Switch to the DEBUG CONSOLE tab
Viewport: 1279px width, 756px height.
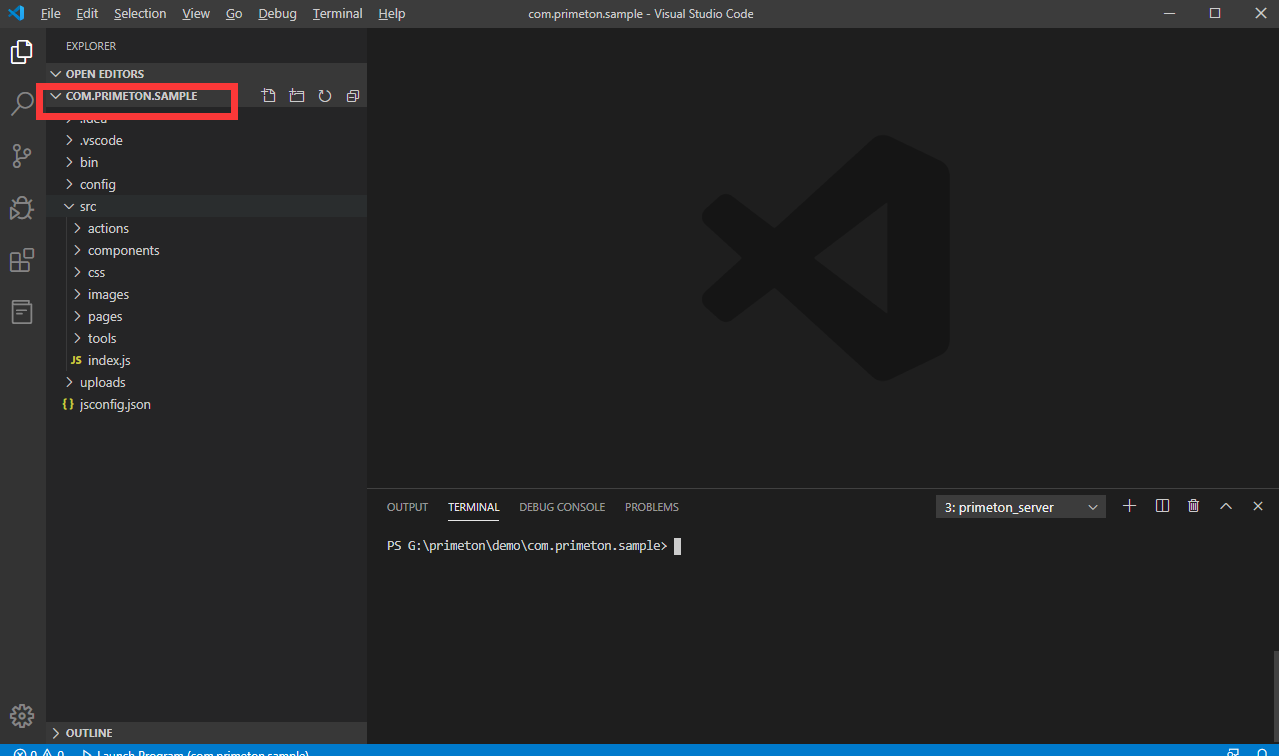[x=562, y=507]
